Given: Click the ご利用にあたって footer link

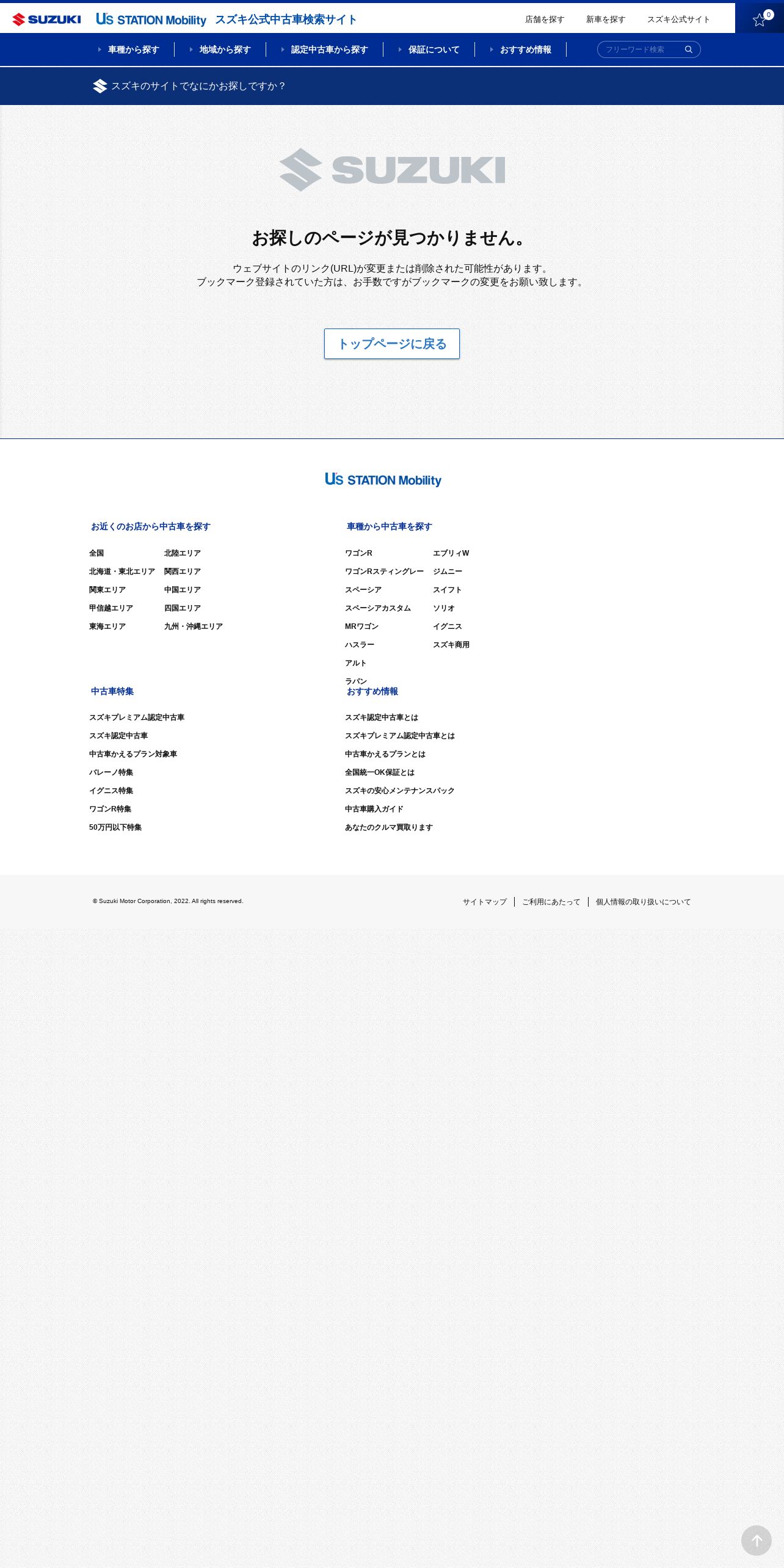Looking at the screenshot, I should 551,902.
